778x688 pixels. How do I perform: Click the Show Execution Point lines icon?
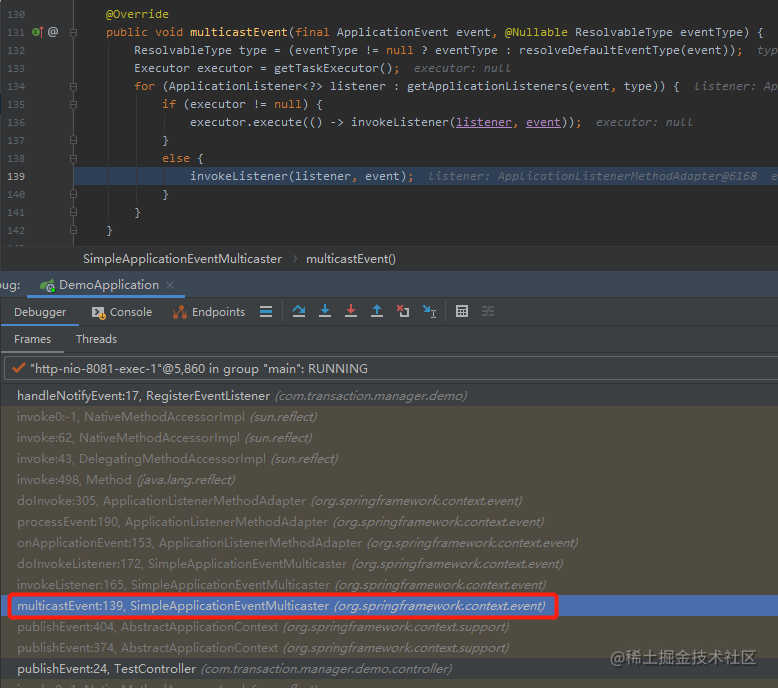[x=266, y=312]
